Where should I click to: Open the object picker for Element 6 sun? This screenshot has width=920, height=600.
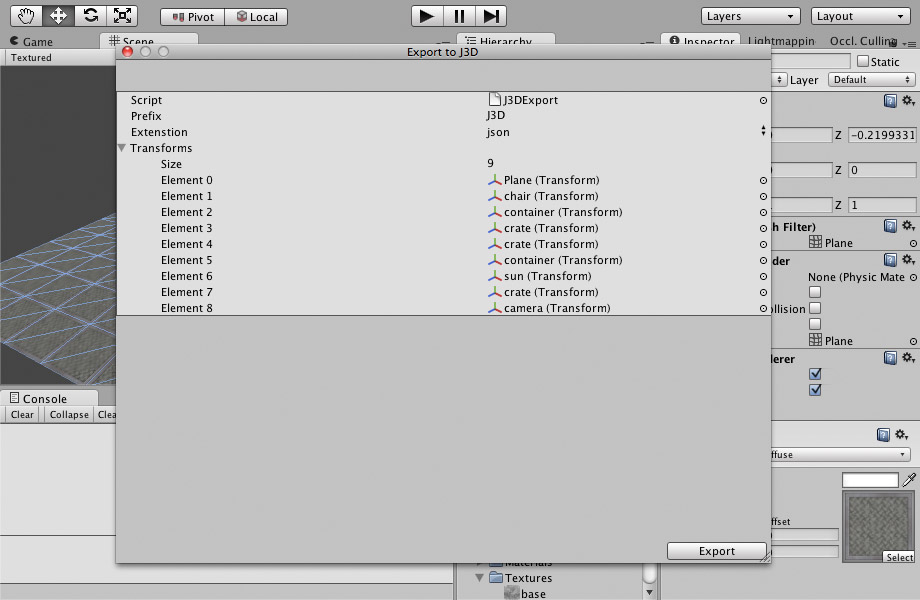tap(763, 276)
